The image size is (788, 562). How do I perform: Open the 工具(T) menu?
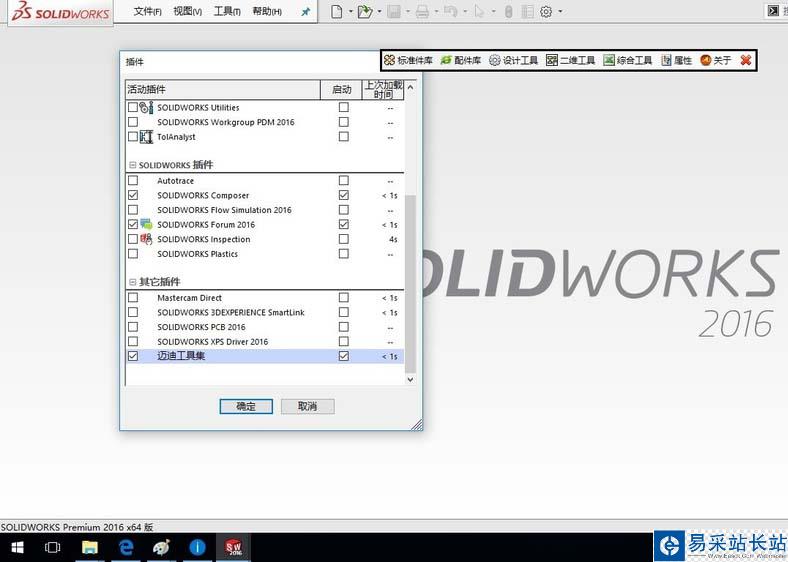tap(227, 11)
